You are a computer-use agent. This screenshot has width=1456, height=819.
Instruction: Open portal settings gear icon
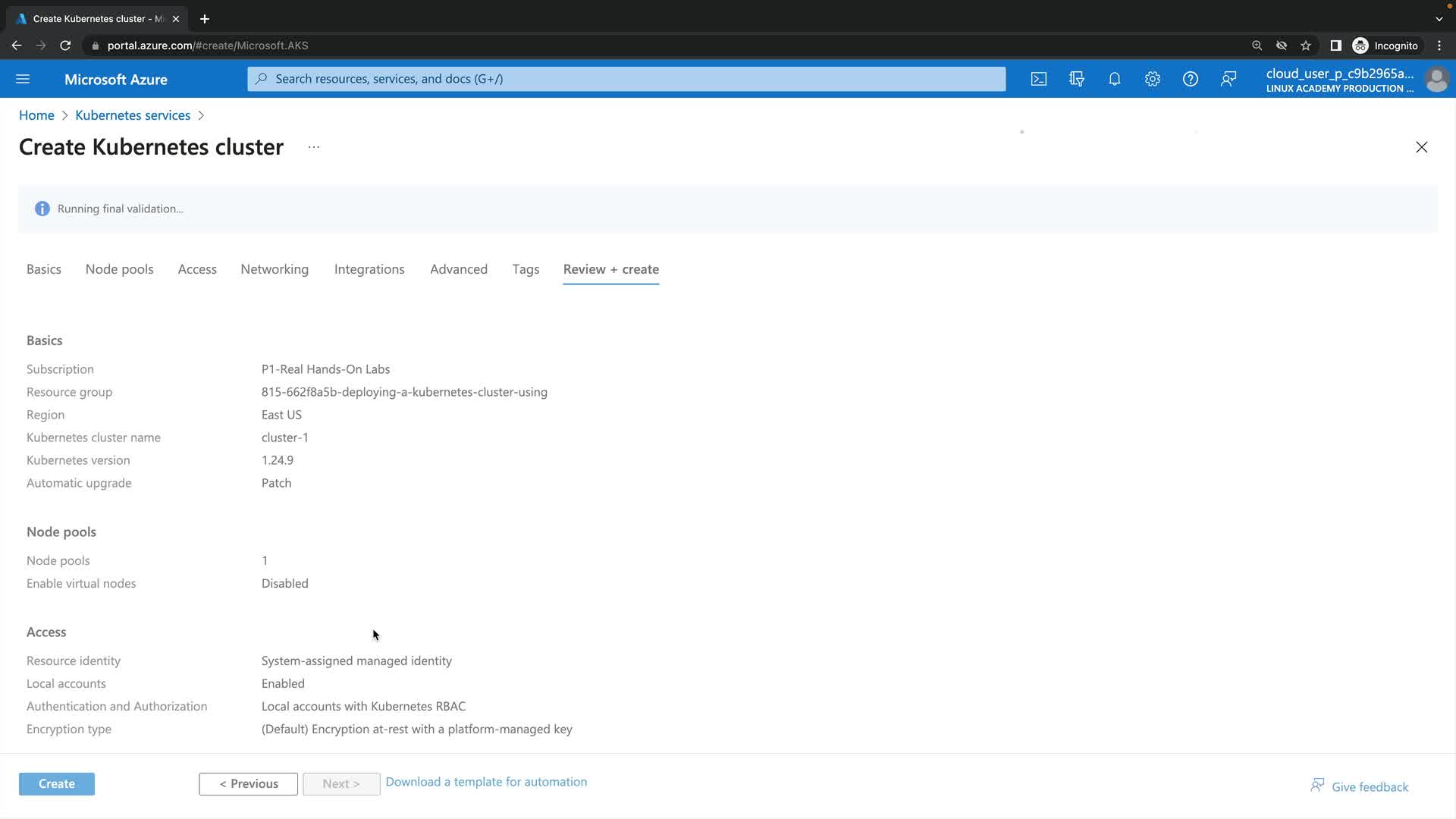pos(1153,79)
